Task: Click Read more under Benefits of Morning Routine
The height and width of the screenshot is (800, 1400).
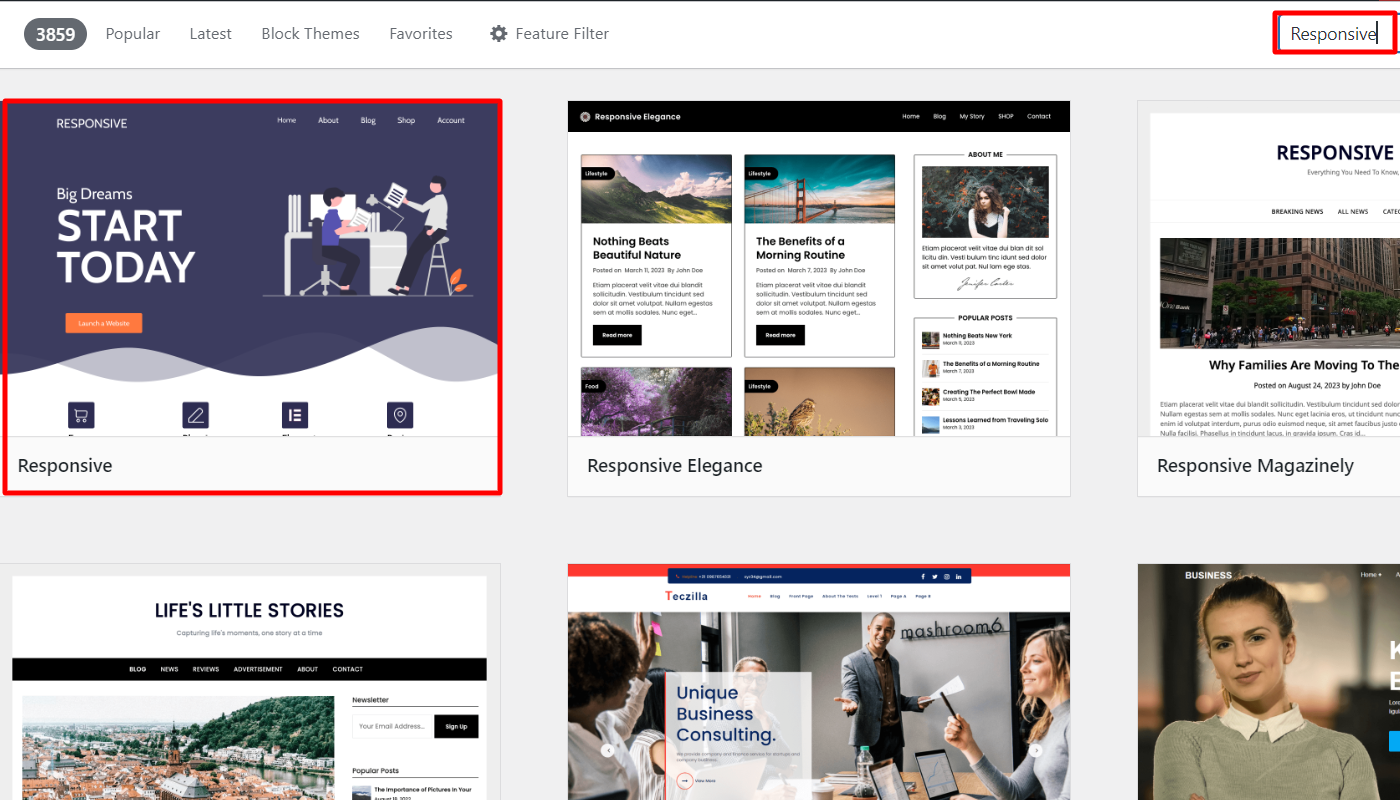Action: 780,335
